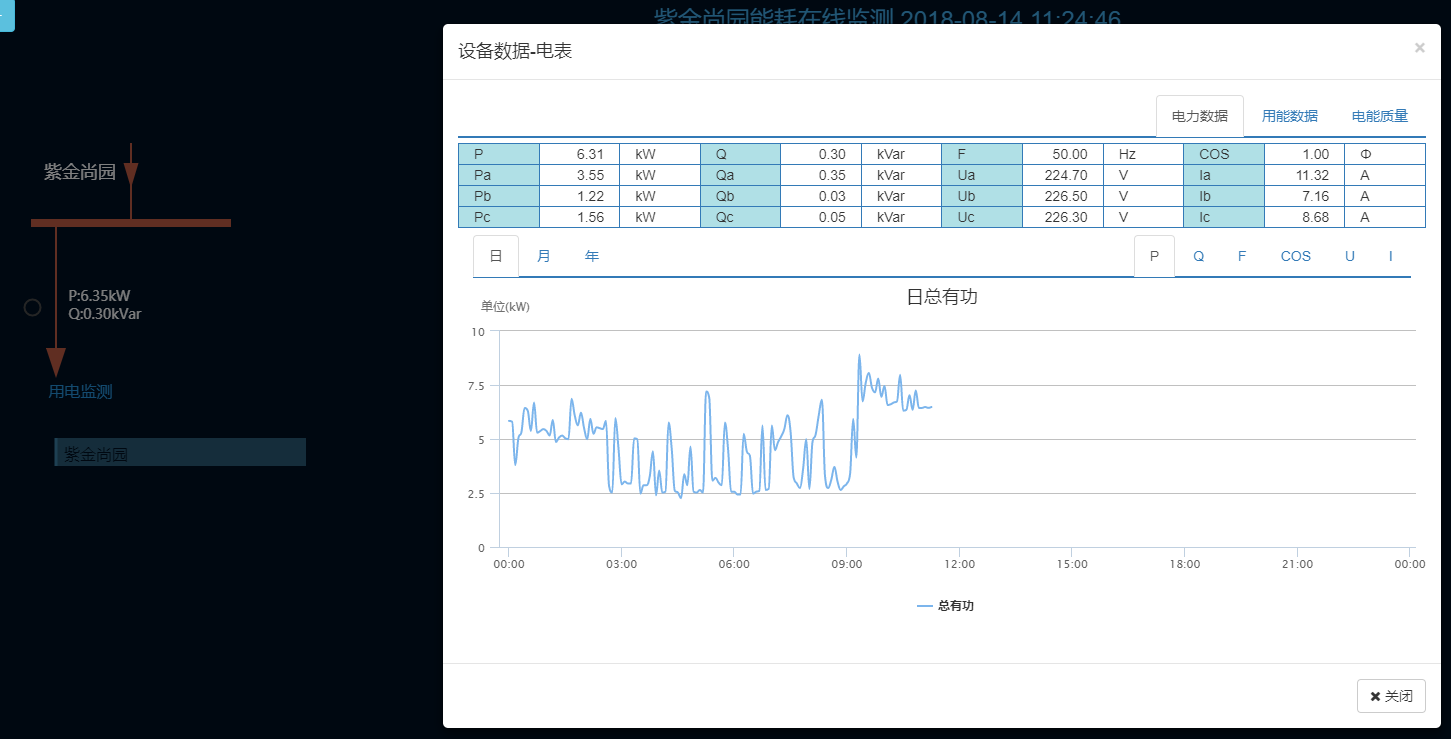Click the Qb value 0.03 cell
The height and width of the screenshot is (739, 1451).
point(820,196)
